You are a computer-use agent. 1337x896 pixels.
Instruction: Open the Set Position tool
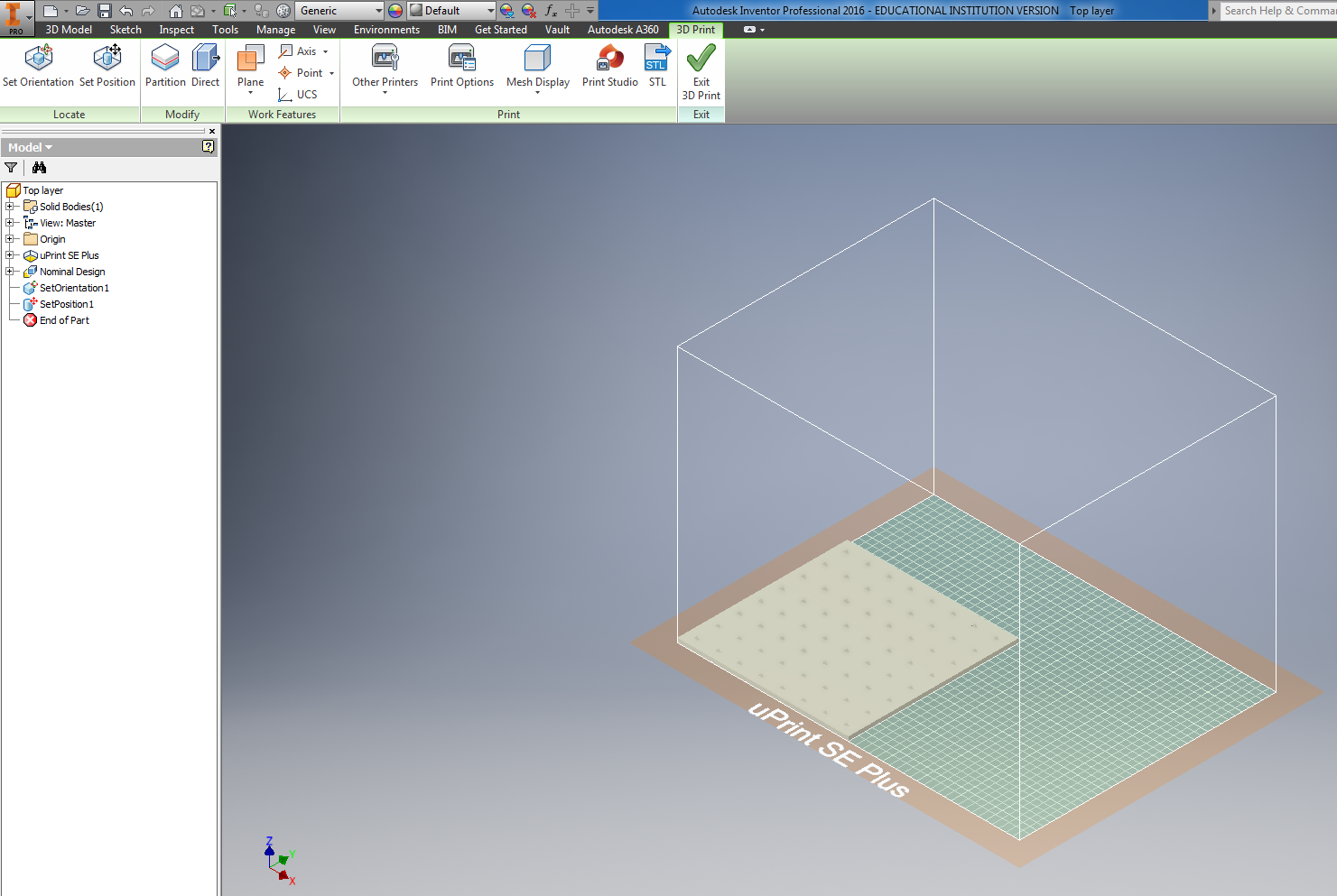(x=107, y=66)
